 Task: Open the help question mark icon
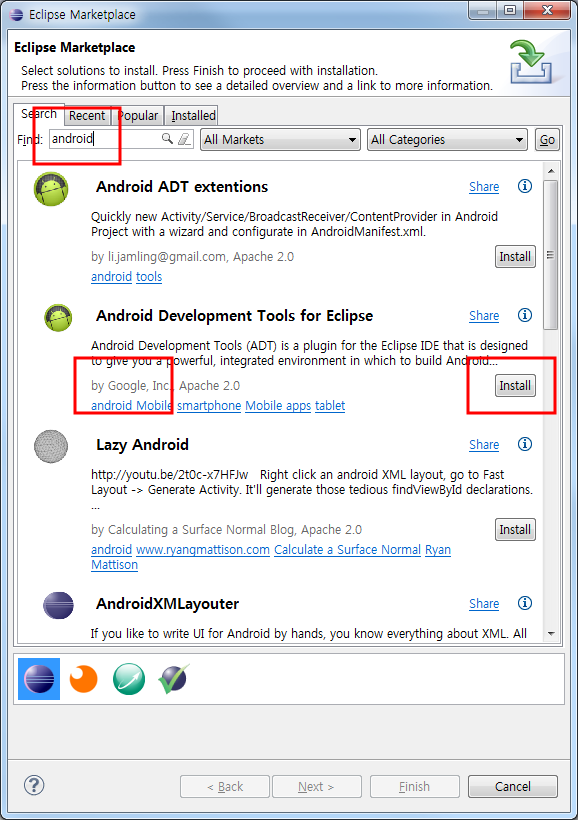pyautogui.click(x=34, y=785)
